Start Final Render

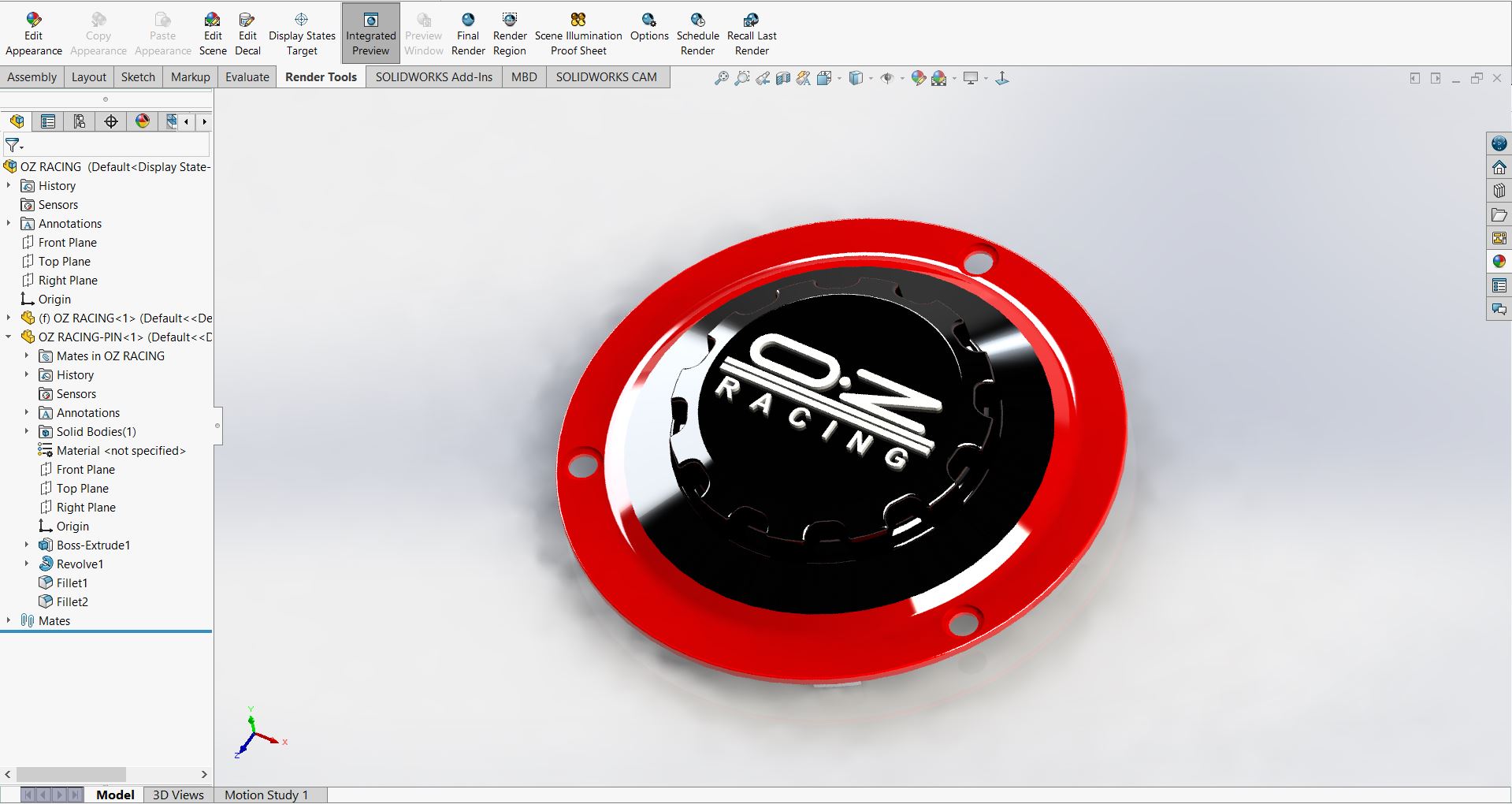coord(468,34)
